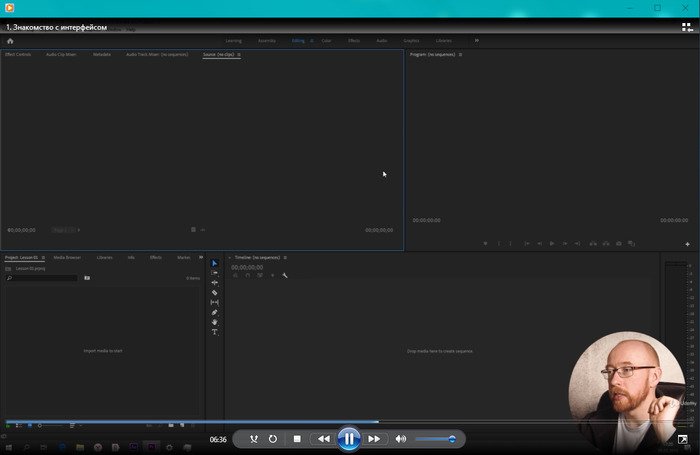This screenshot has width=700, height=455.
Task: Adjust the player volume slider
Action: coord(435,439)
